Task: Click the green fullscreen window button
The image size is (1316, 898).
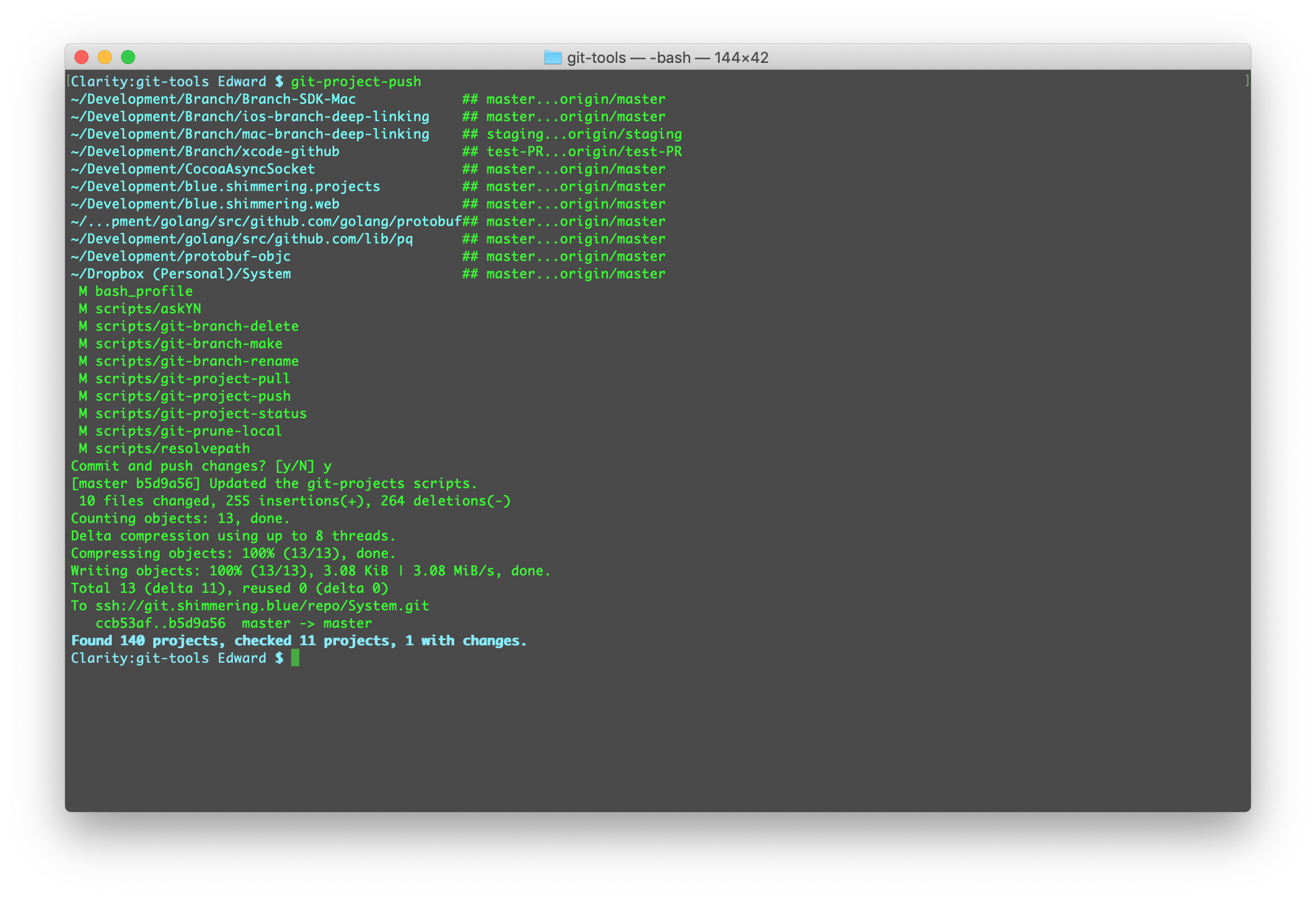Action: 128,57
